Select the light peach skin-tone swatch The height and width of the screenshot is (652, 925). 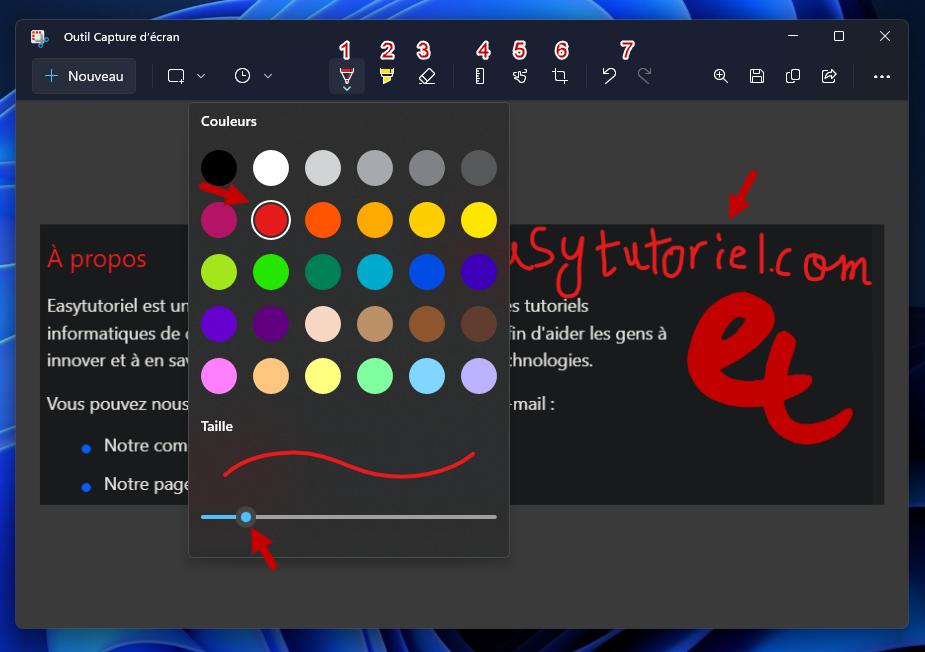click(323, 324)
